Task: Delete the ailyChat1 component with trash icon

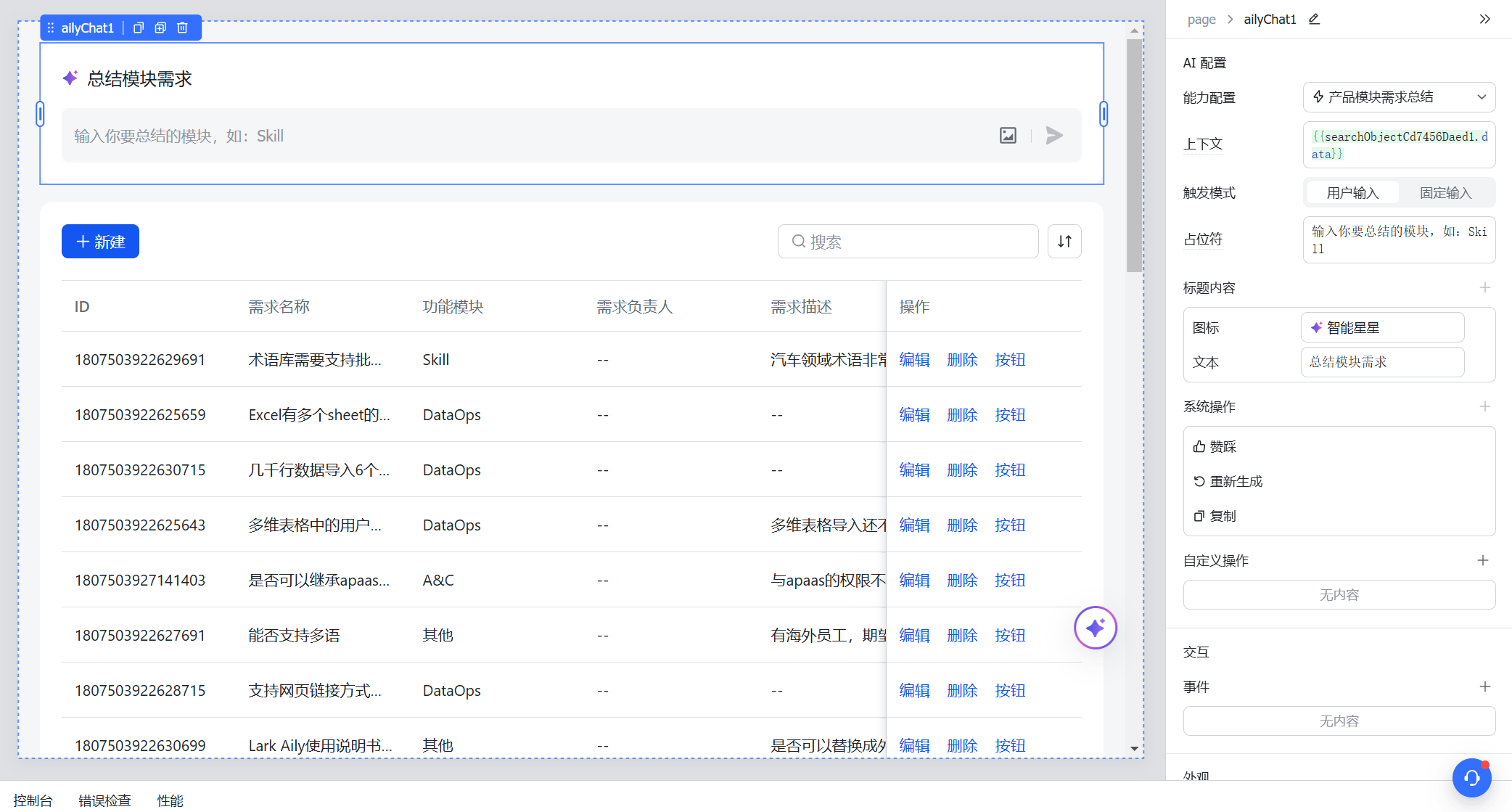Action: click(182, 28)
